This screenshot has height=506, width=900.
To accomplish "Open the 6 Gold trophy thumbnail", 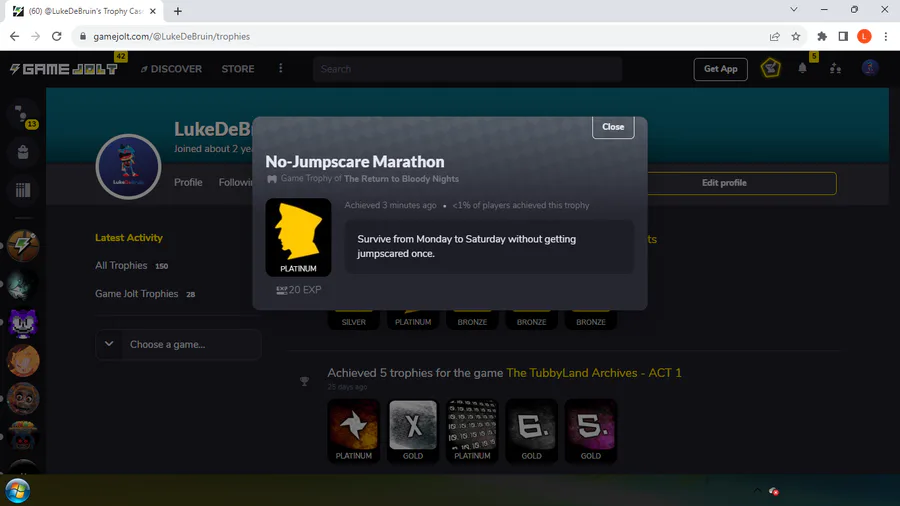I will pos(531,431).
